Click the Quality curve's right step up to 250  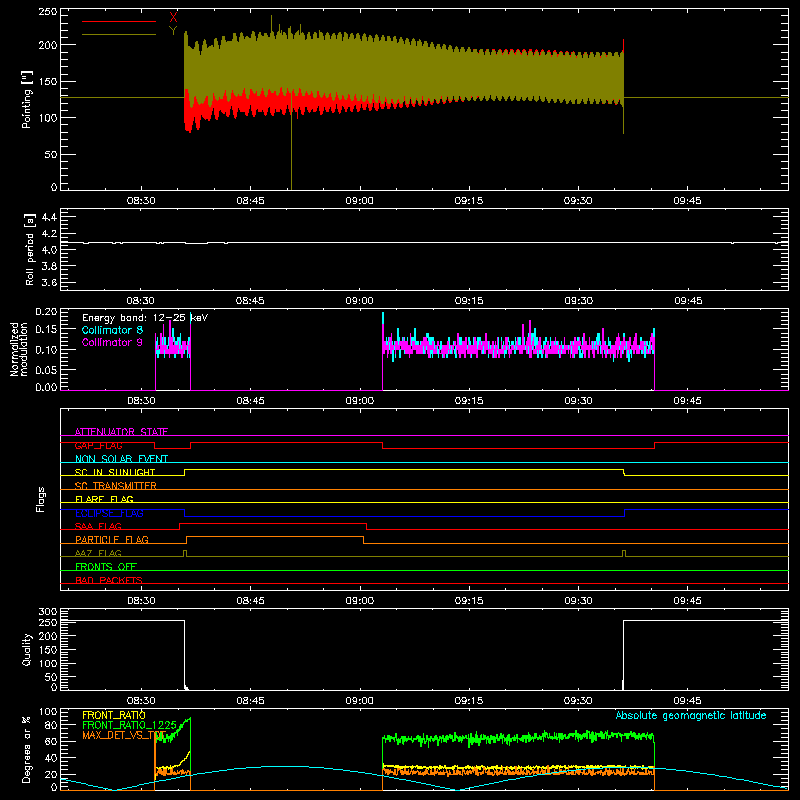click(x=623, y=655)
